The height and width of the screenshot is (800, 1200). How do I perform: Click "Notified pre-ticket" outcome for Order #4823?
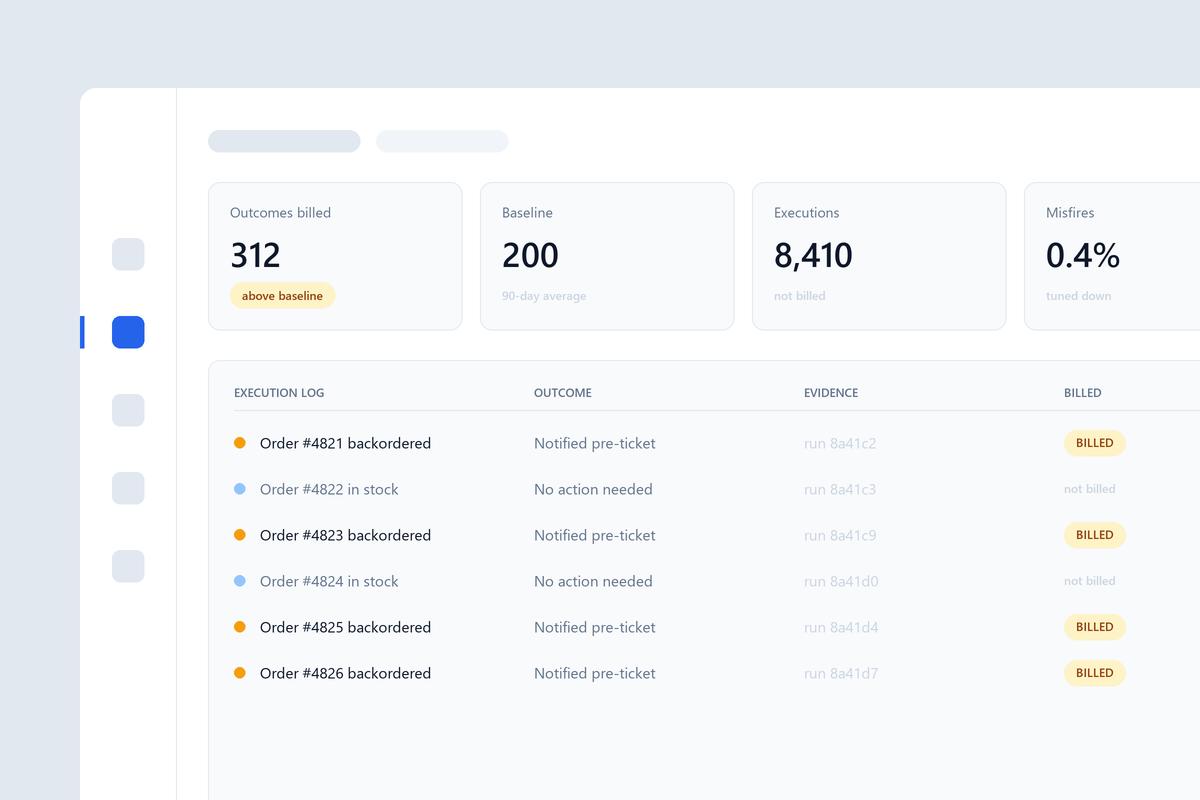coord(595,535)
